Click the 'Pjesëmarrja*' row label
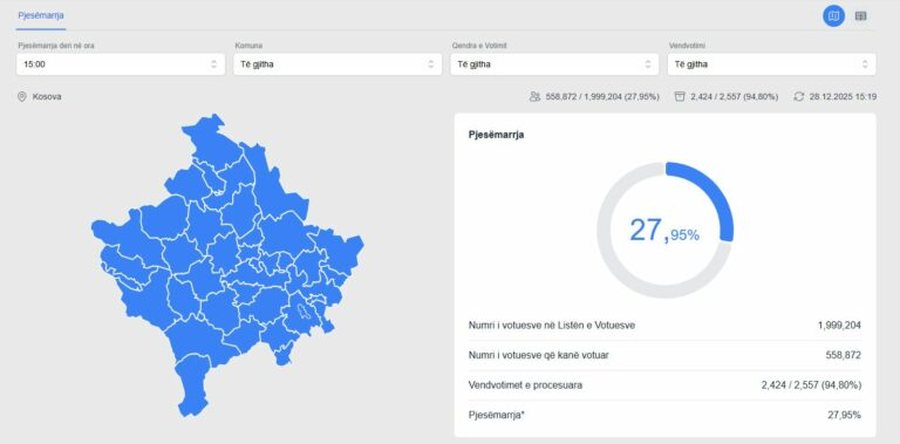This screenshot has width=900, height=444. tap(496, 415)
